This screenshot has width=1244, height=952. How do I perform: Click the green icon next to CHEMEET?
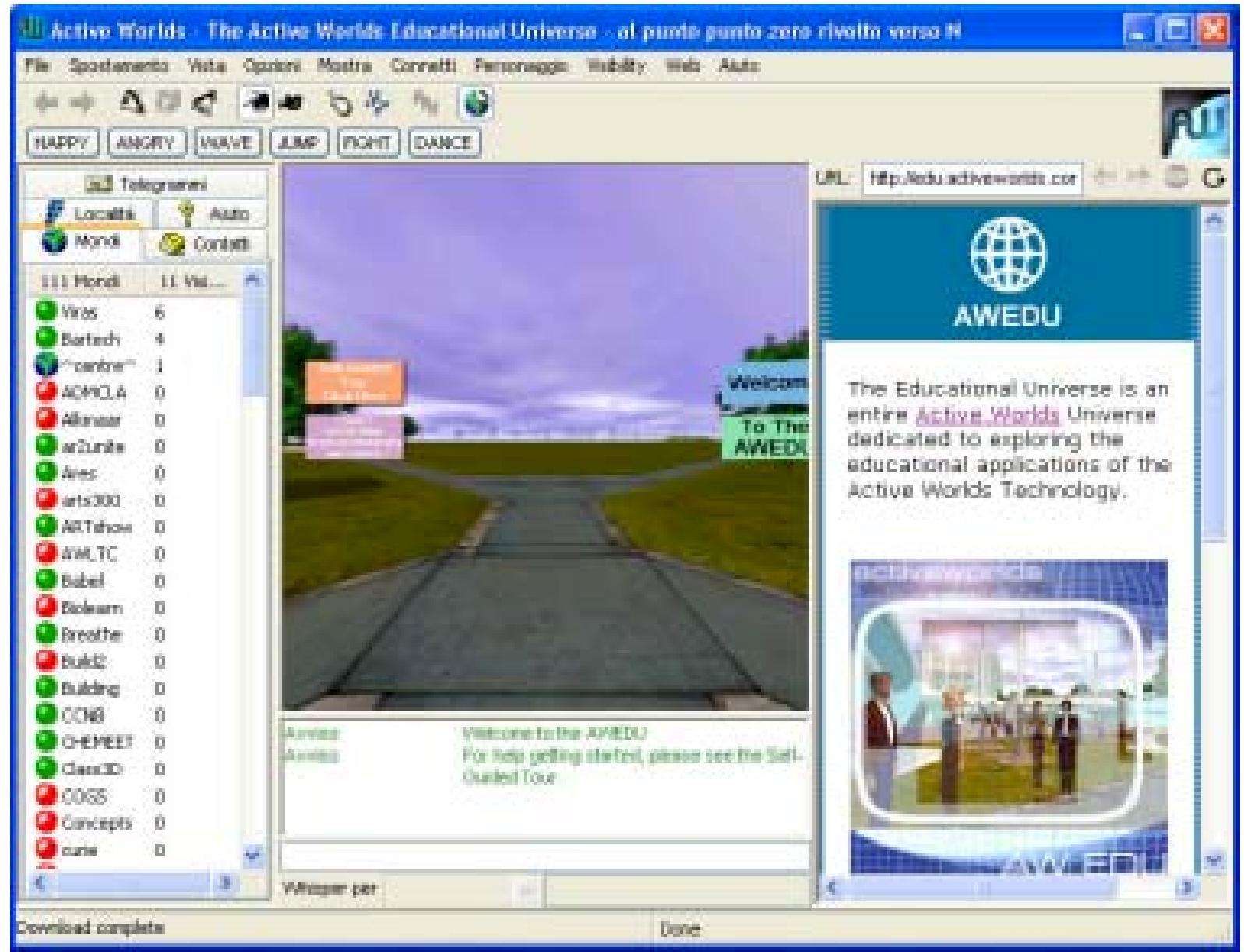(47, 742)
